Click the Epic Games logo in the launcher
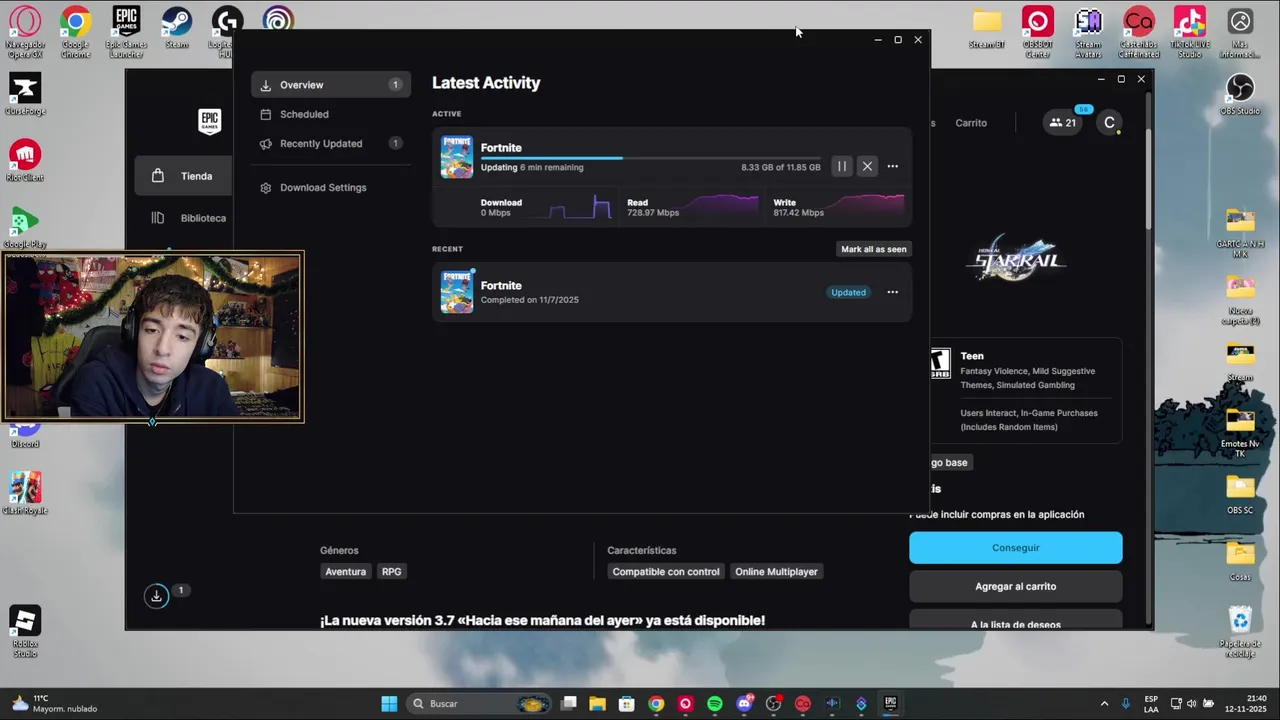 coord(209,122)
